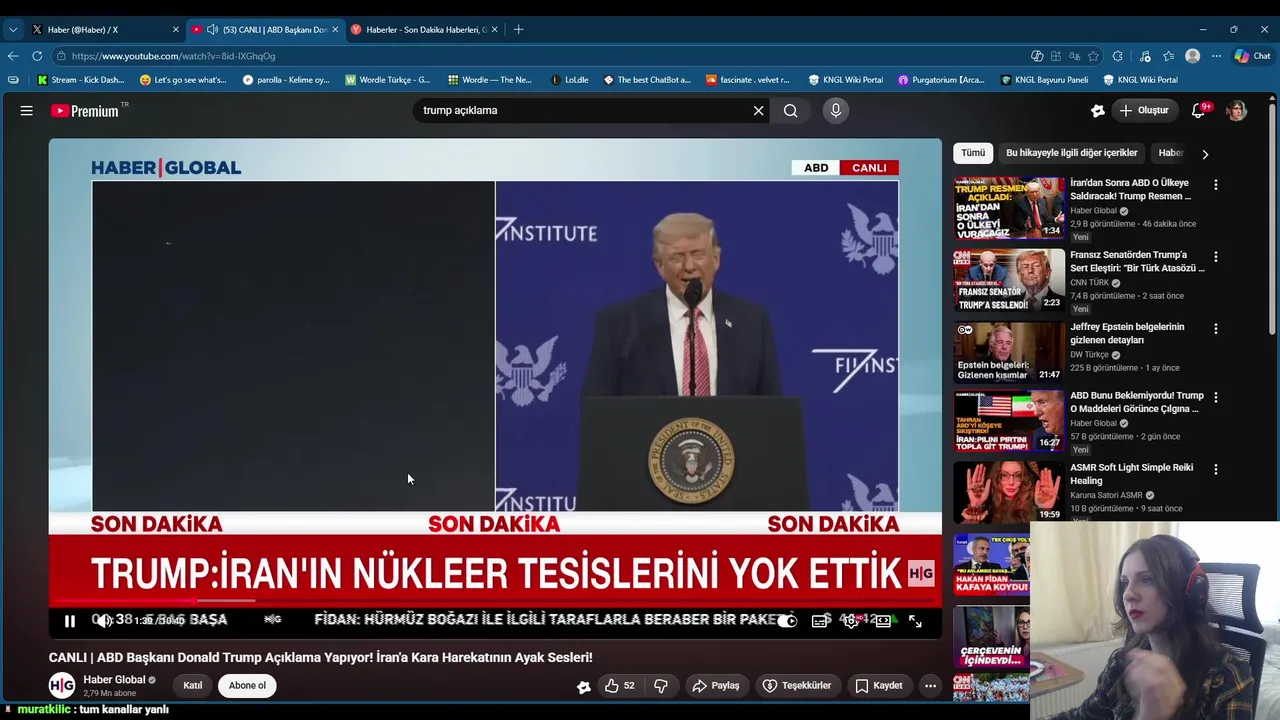Bookmark the page with the star icon
This screenshot has width=1280, height=720.
click(1094, 56)
